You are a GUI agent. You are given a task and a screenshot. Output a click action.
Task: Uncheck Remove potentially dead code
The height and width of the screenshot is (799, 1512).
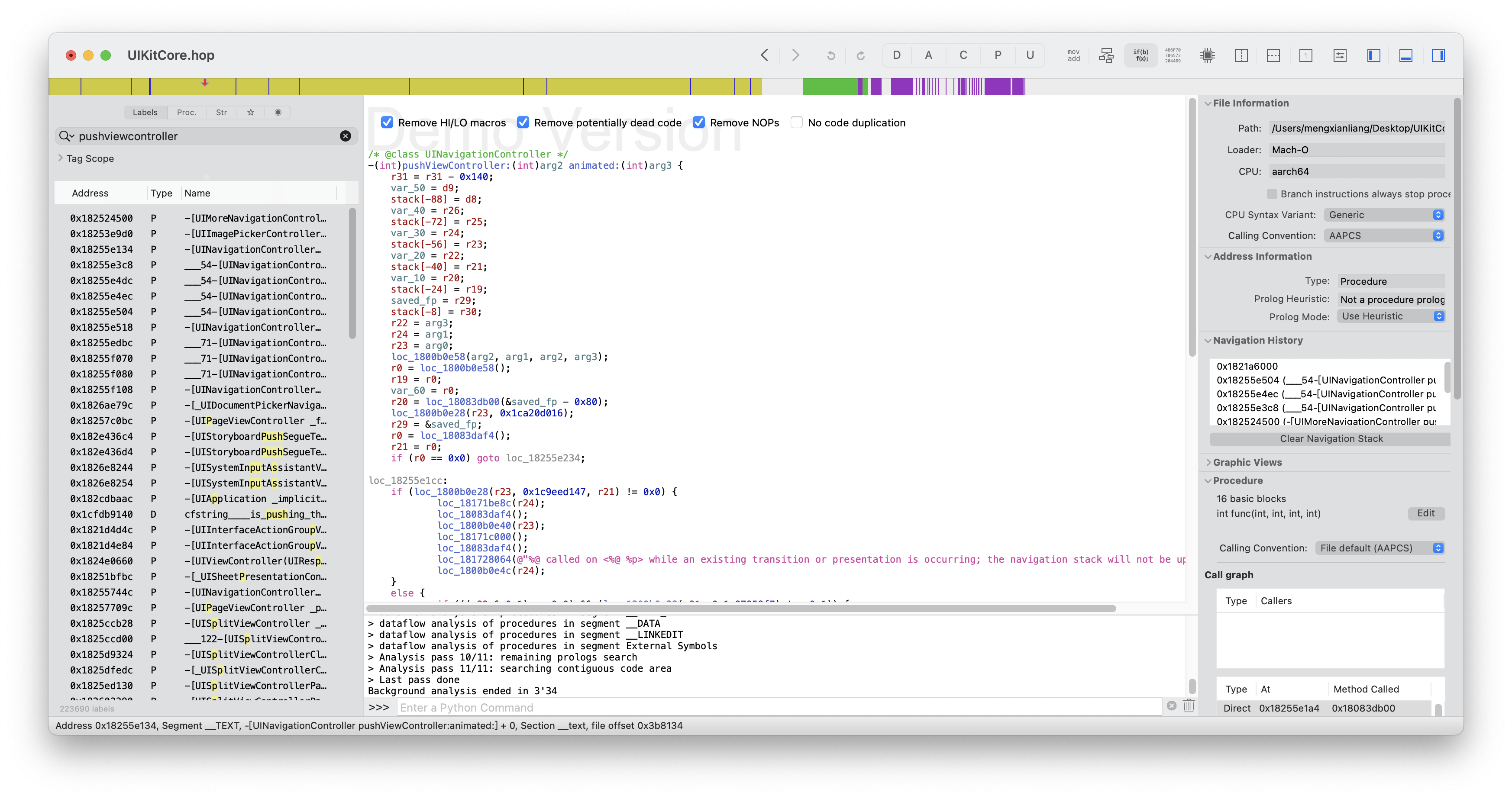[x=523, y=122]
